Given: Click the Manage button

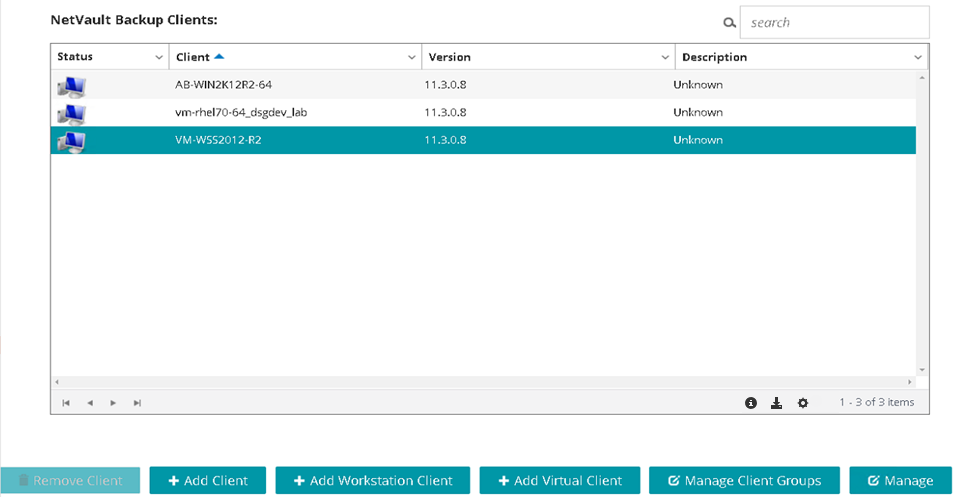Looking at the screenshot, I should coord(900,481).
